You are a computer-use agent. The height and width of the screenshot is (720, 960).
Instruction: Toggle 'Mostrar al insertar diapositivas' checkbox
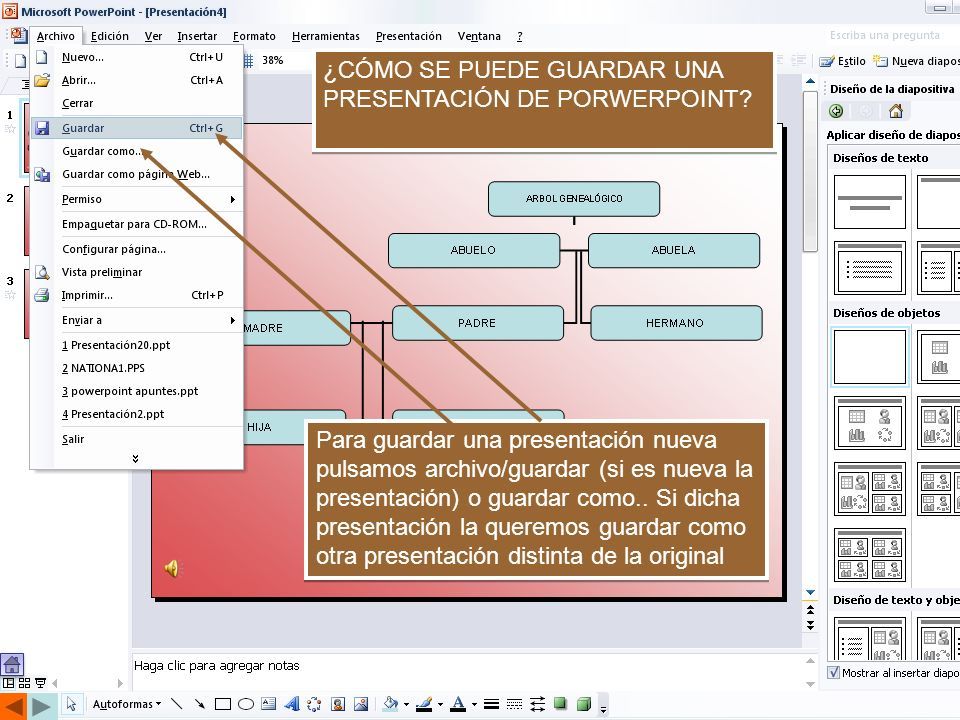[x=833, y=672]
